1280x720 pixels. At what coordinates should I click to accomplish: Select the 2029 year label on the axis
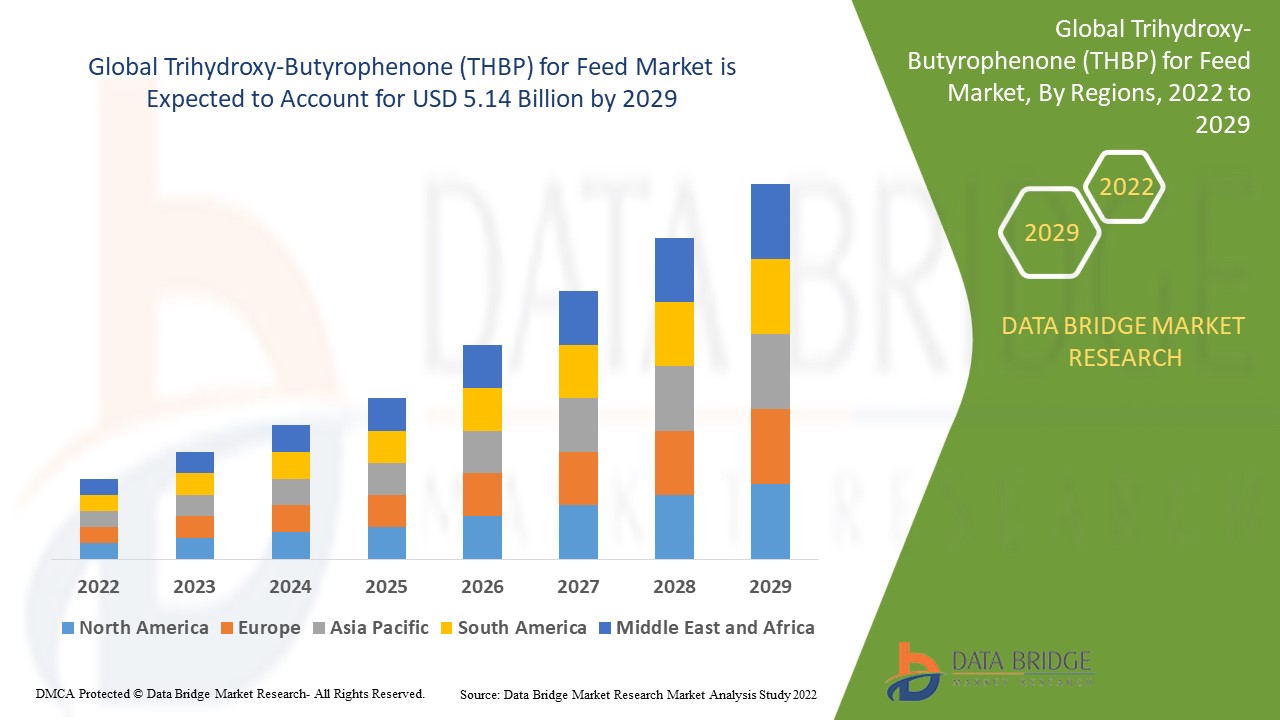(x=771, y=588)
